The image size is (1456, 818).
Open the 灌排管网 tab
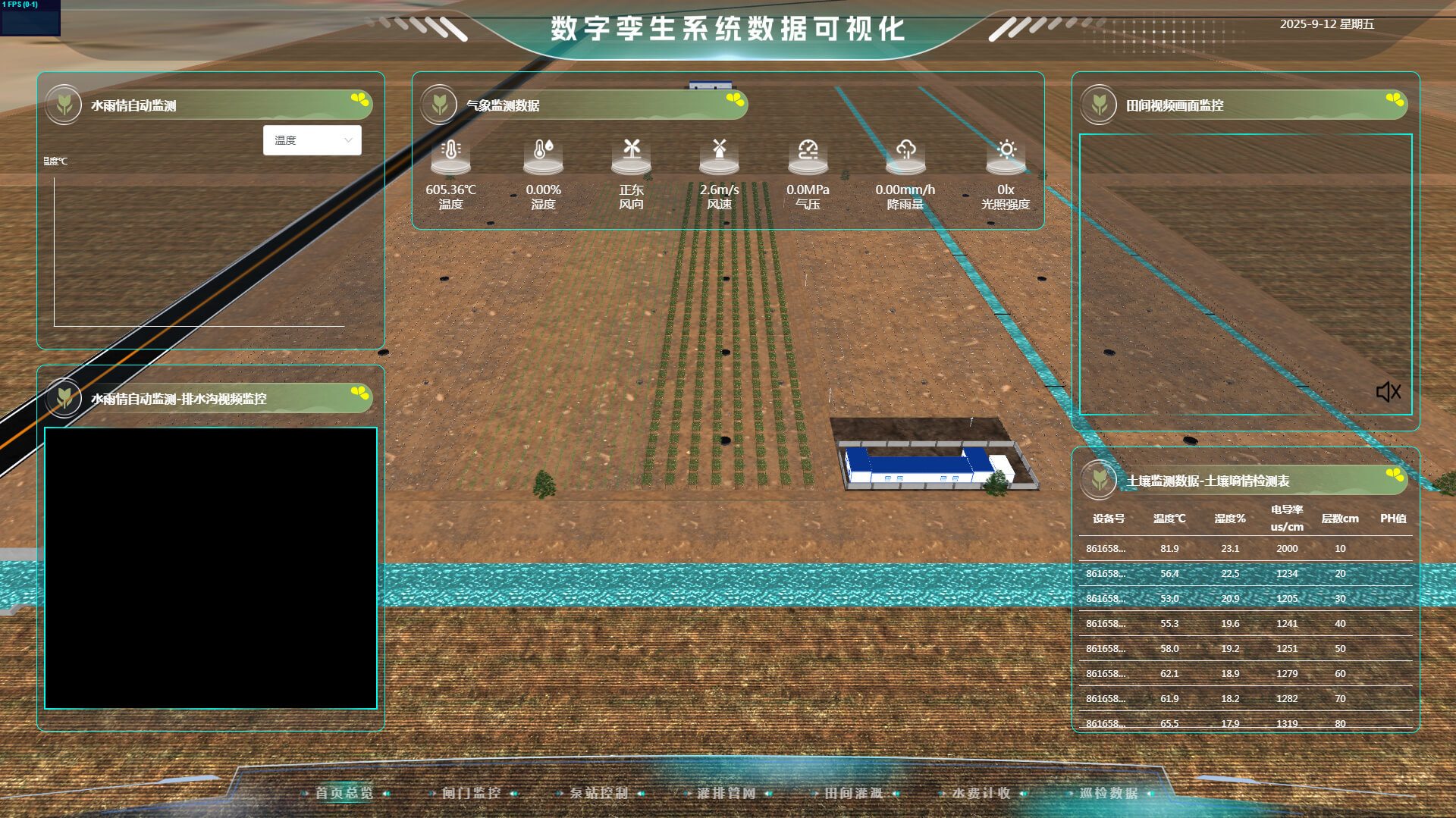tap(726, 793)
